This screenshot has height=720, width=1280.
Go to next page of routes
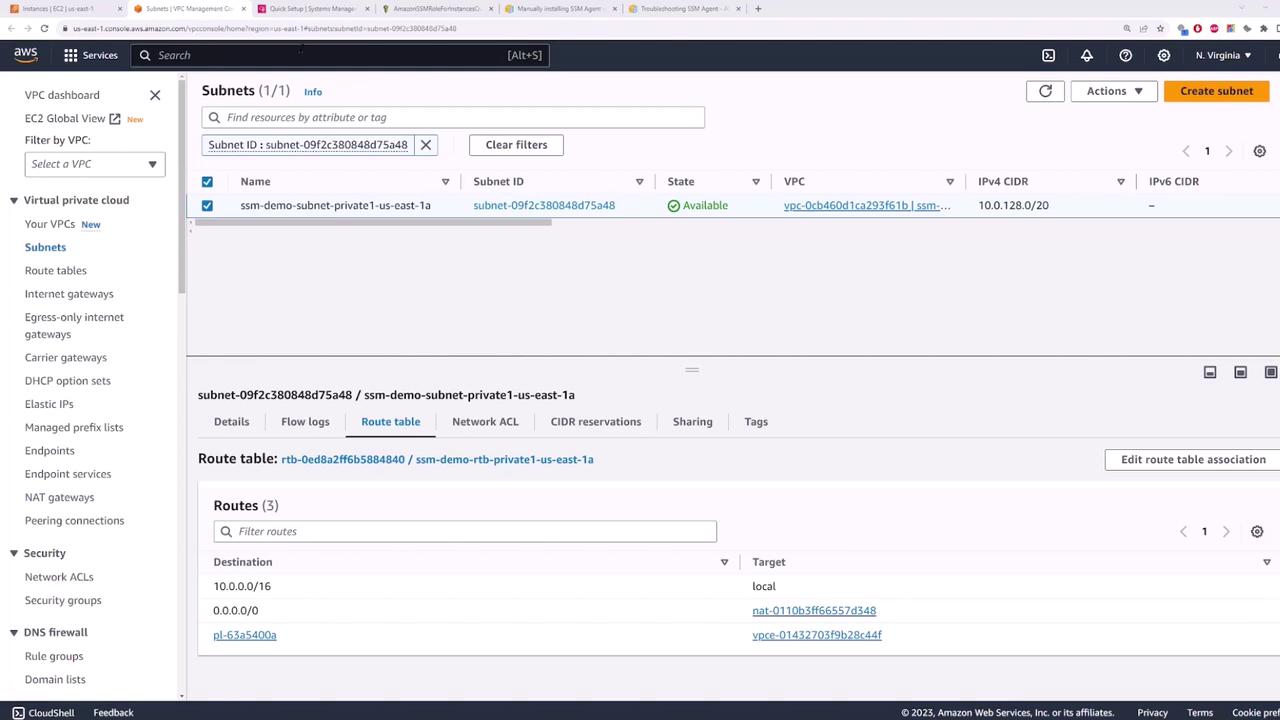tap(1226, 532)
